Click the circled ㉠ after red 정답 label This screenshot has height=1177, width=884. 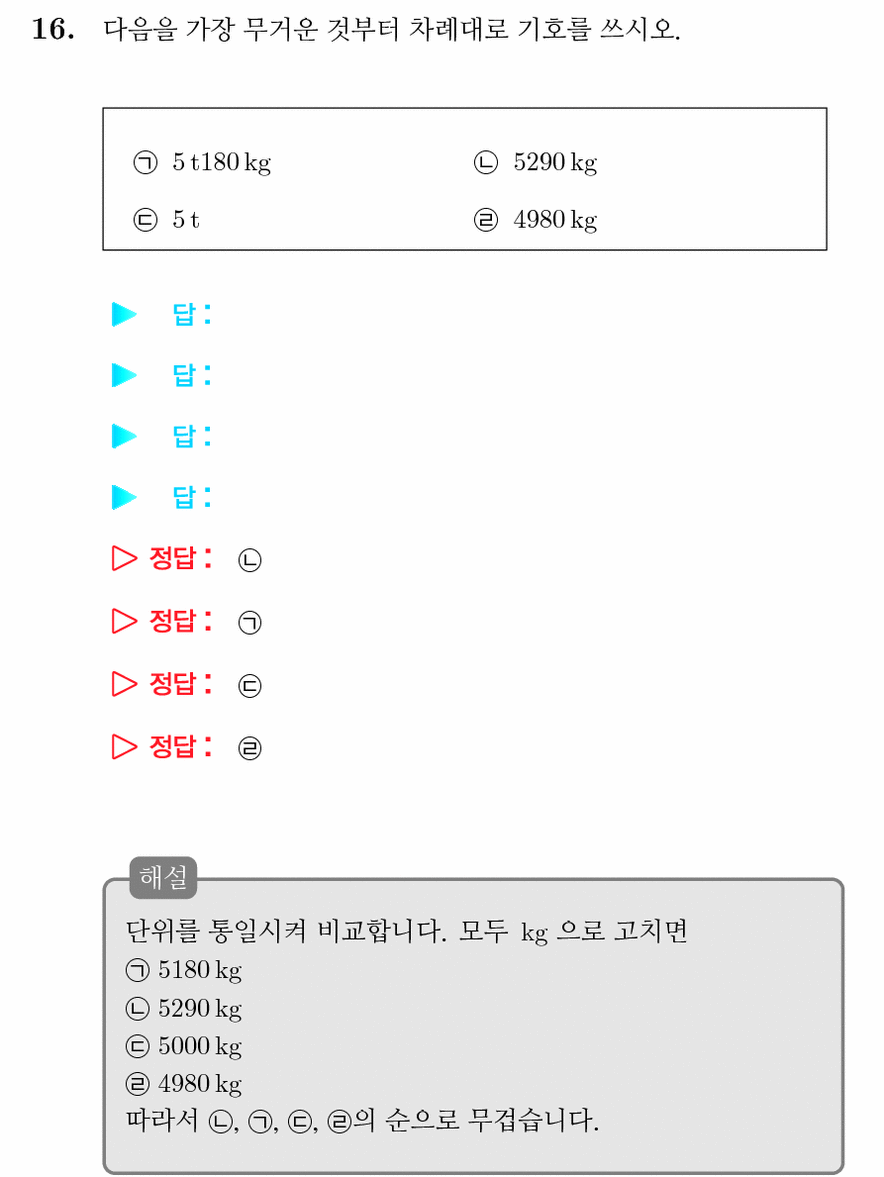point(250,623)
